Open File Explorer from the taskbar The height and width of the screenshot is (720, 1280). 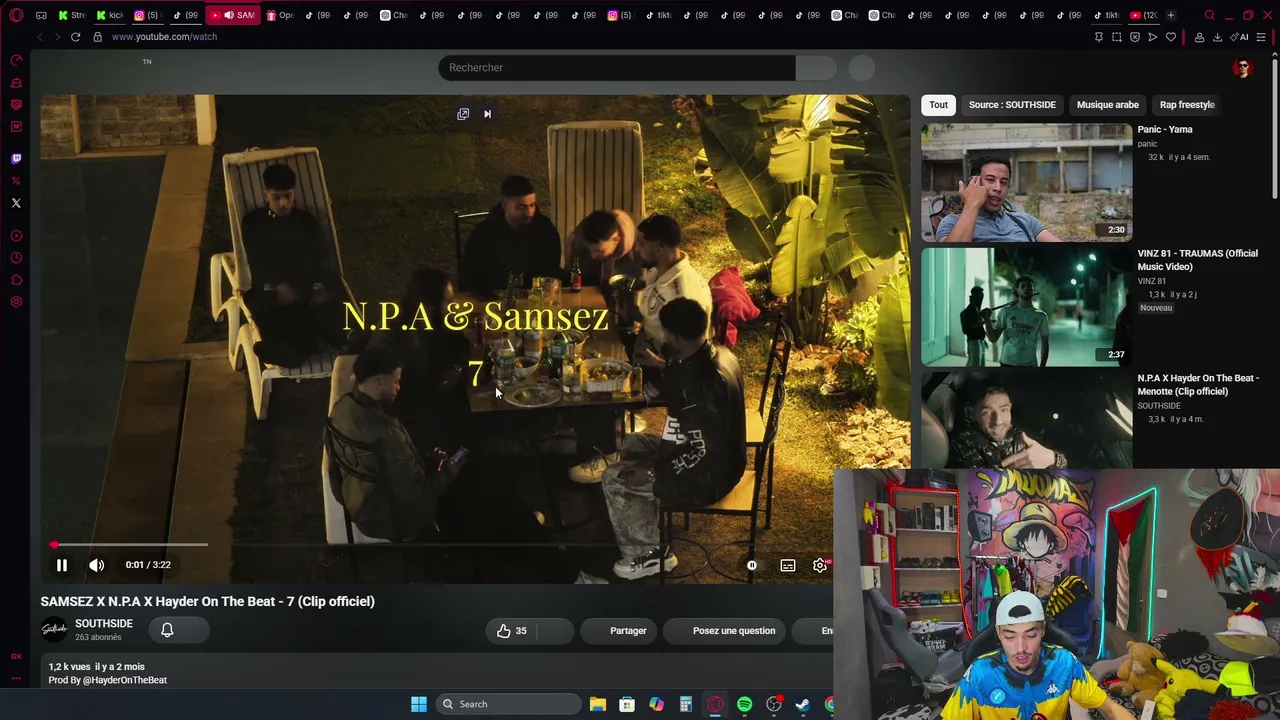coord(598,704)
